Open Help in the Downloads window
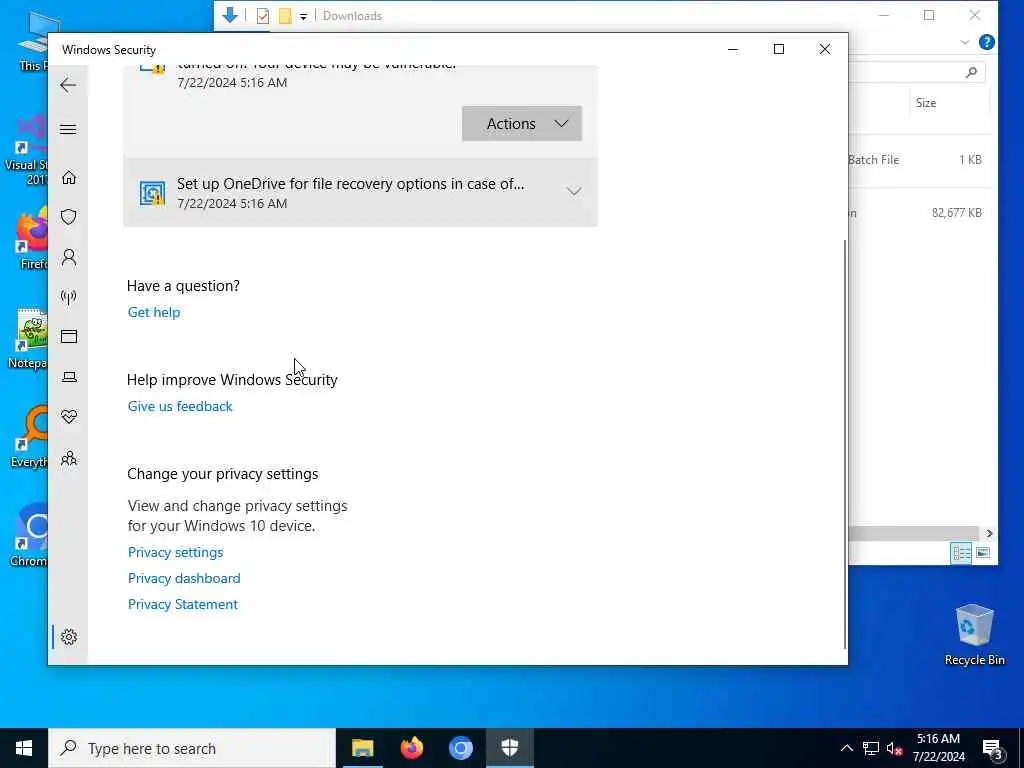The image size is (1024, 768). (987, 42)
